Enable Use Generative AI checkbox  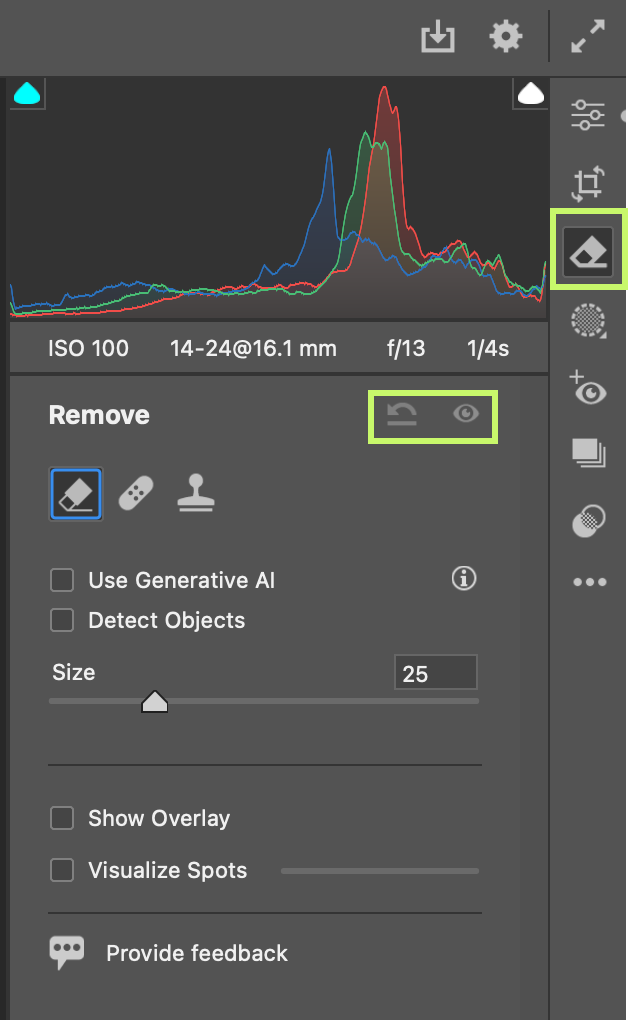62,580
